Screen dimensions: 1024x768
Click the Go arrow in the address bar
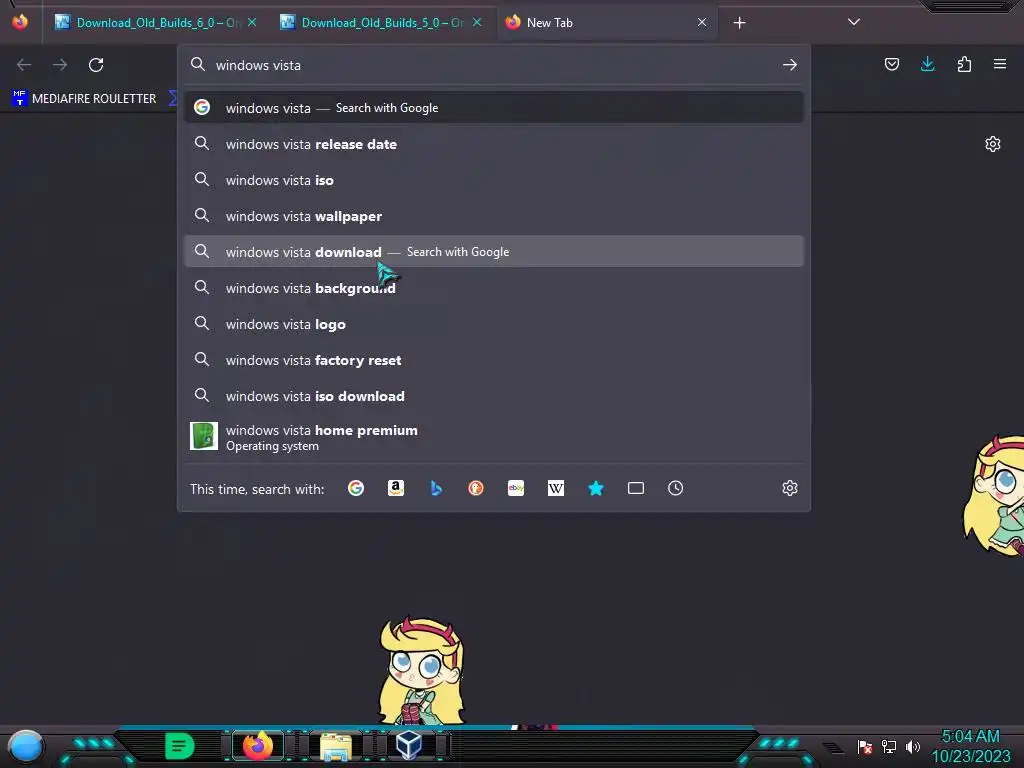tap(790, 65)
